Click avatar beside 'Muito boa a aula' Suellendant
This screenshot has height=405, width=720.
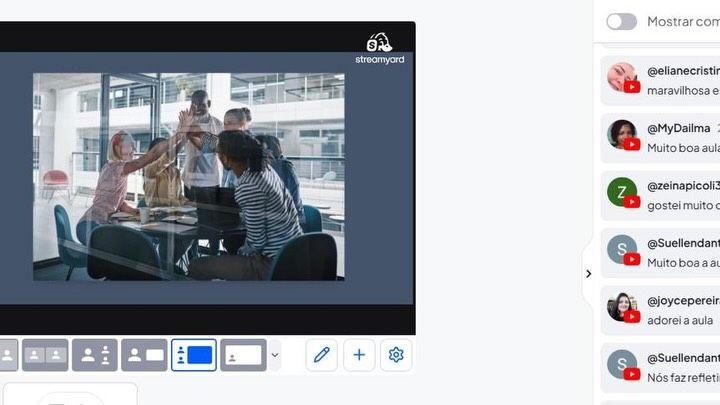coord(622,249)
